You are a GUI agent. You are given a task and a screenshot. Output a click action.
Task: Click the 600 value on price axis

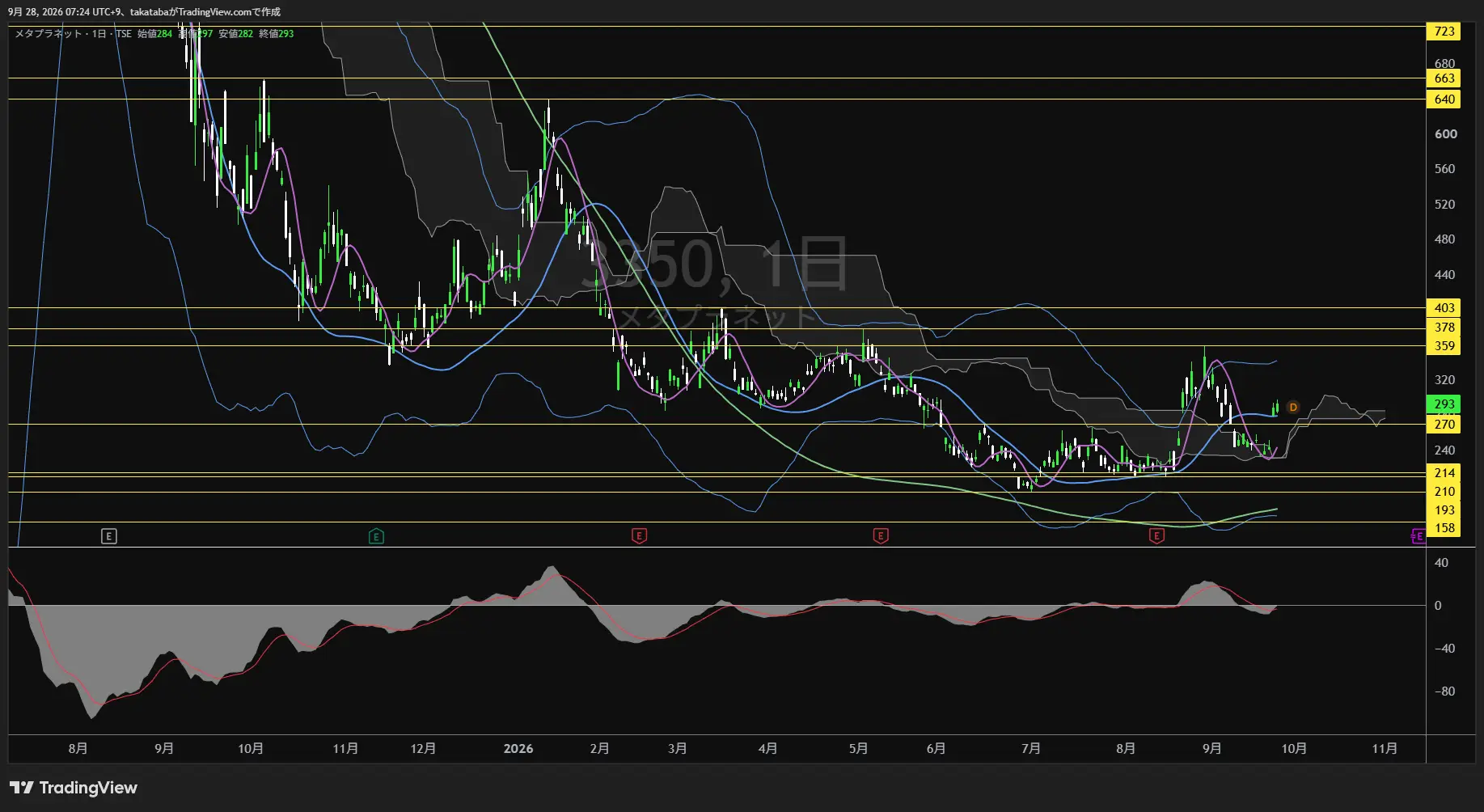coord(1445,133)
